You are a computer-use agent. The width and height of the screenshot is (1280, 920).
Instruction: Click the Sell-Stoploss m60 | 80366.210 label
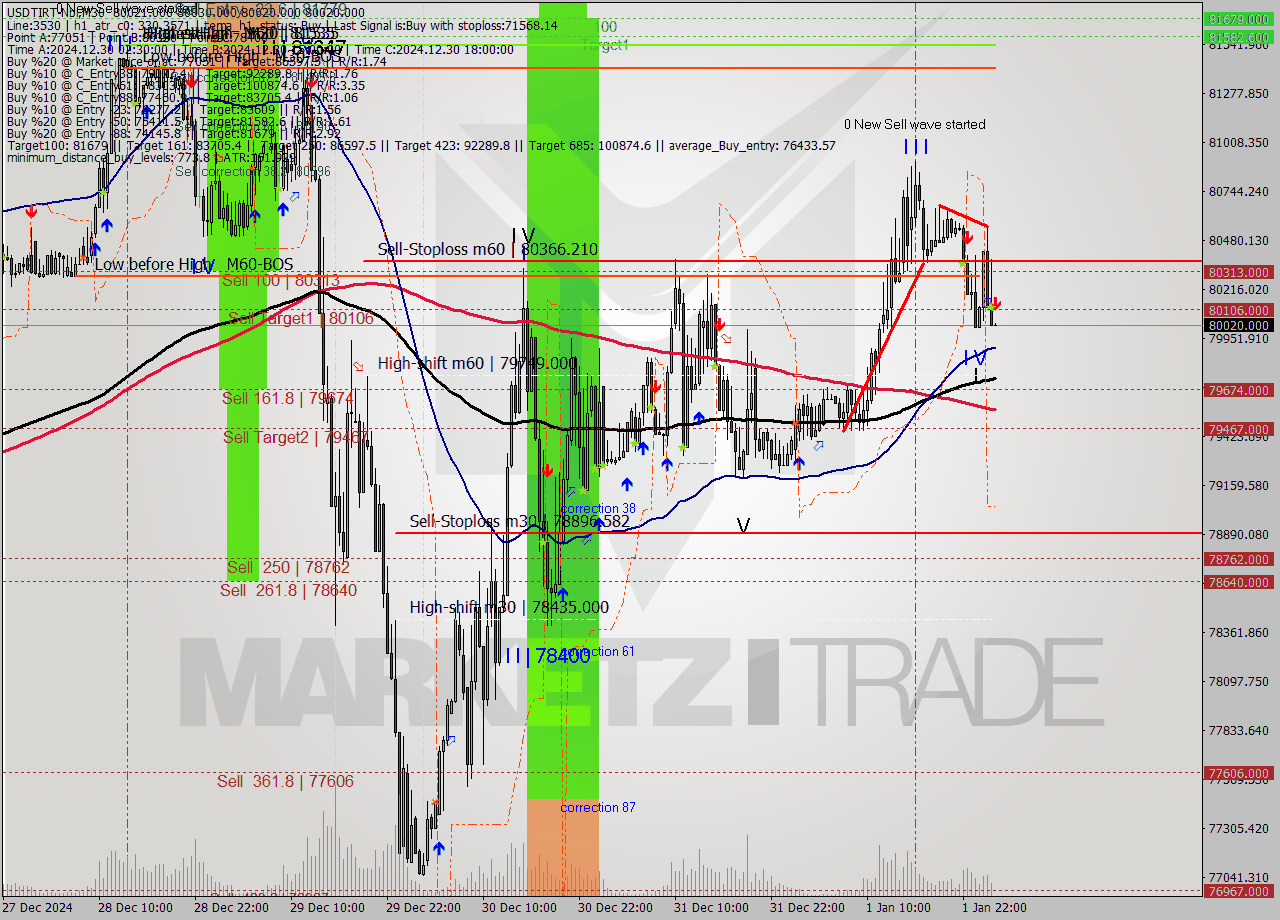(488, 249)
